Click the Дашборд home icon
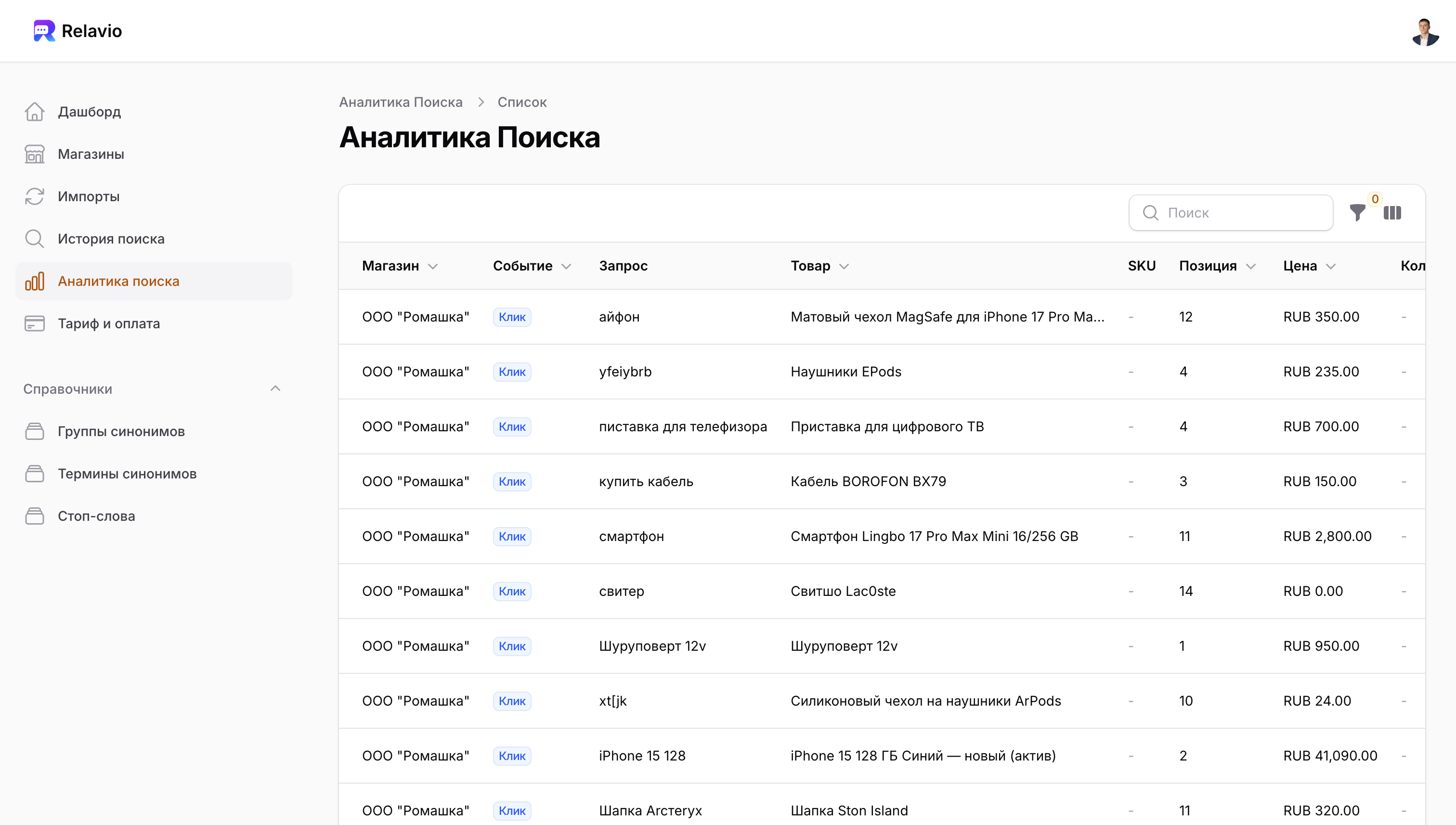The image size is (1456, 825). 35,112
